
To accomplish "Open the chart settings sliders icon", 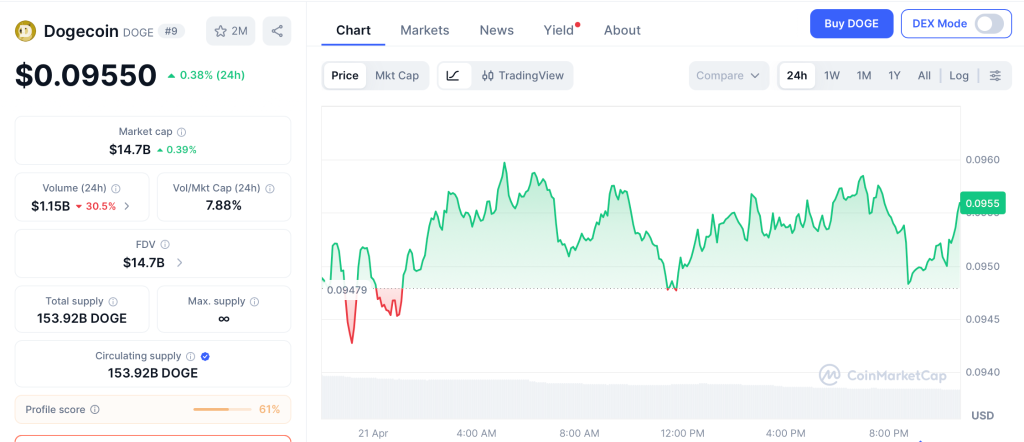I will tap(995, 76).
